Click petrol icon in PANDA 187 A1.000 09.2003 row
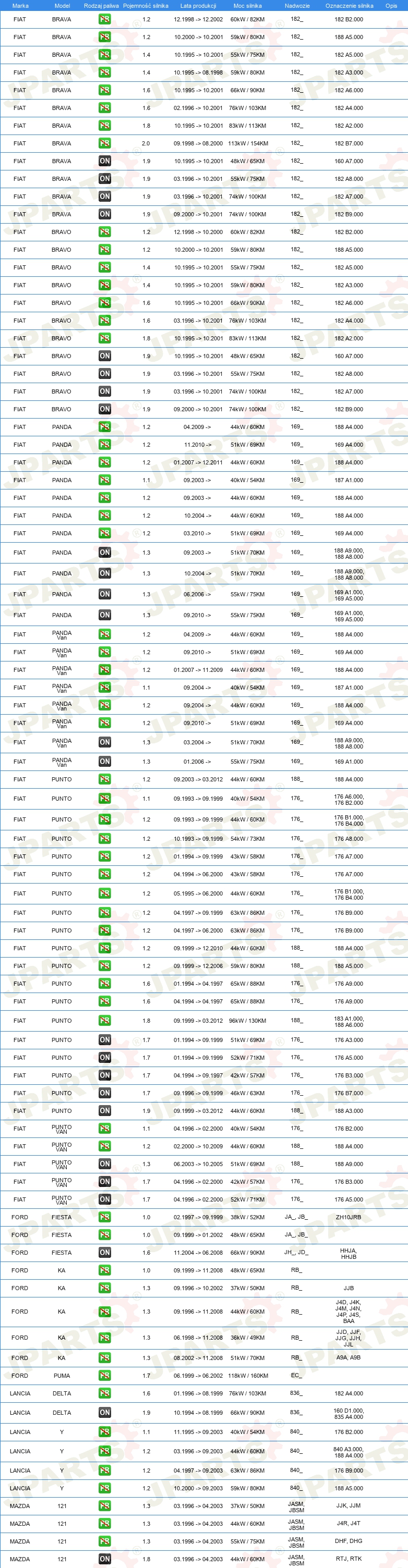The image size is (408, 1568). [105, 480]
